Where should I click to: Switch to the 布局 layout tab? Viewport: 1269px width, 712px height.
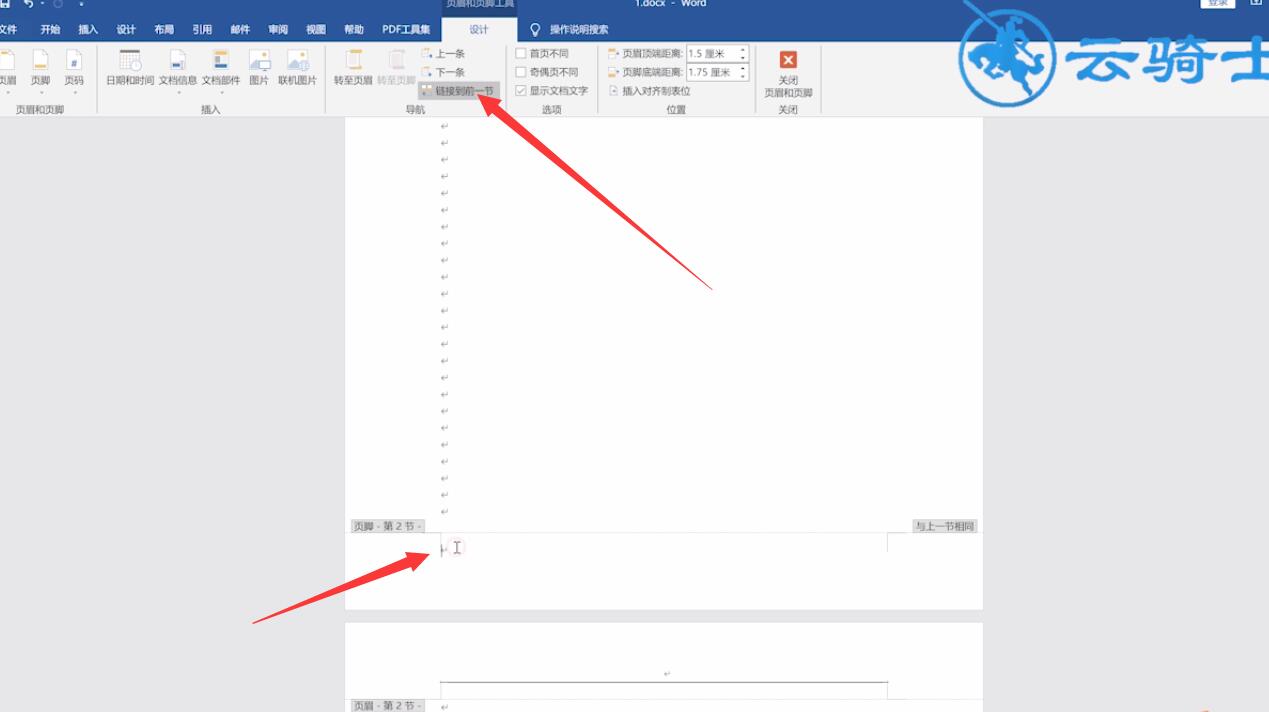click(164, 30)
